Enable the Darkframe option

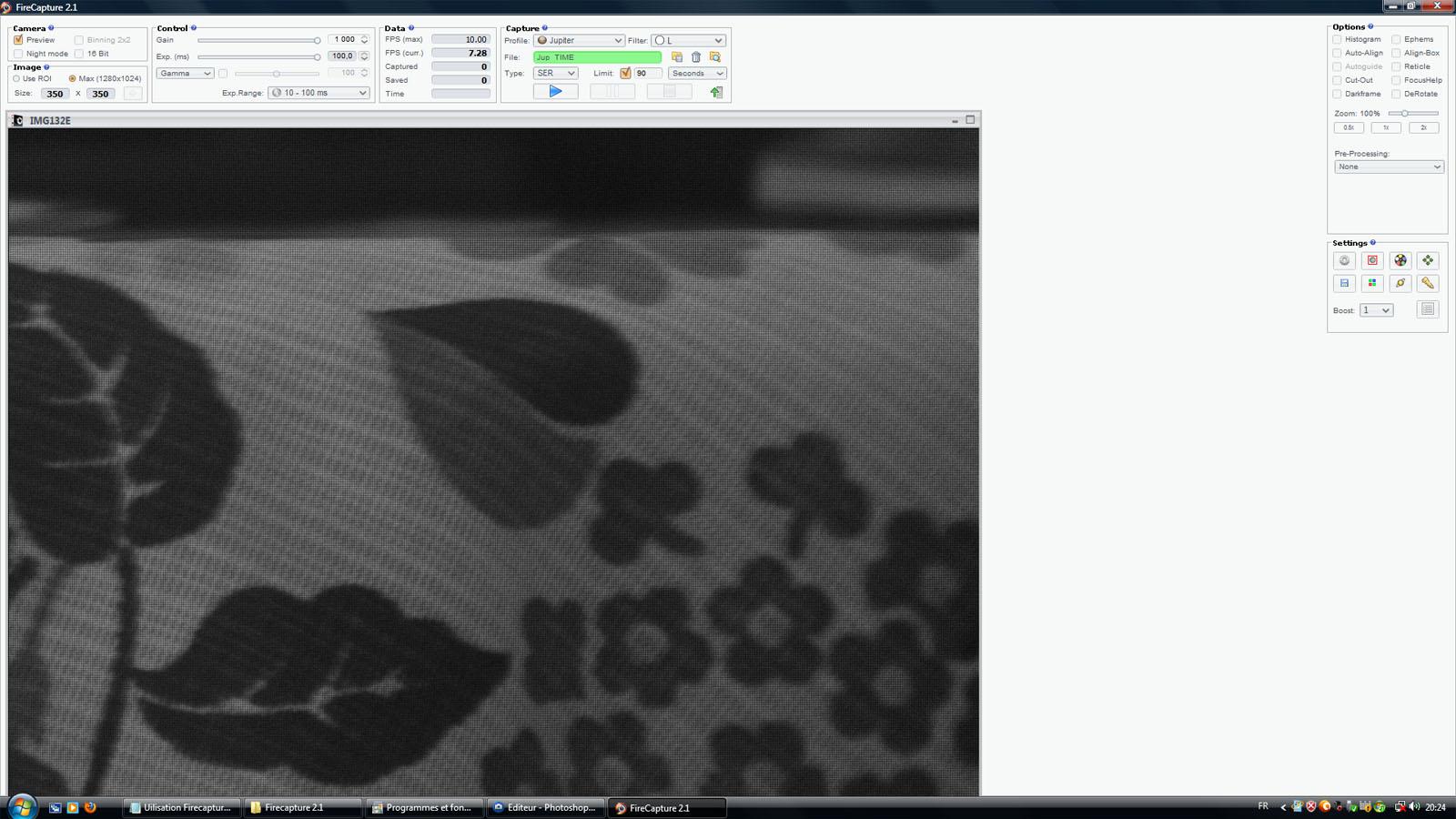[x=1338, y=95]
